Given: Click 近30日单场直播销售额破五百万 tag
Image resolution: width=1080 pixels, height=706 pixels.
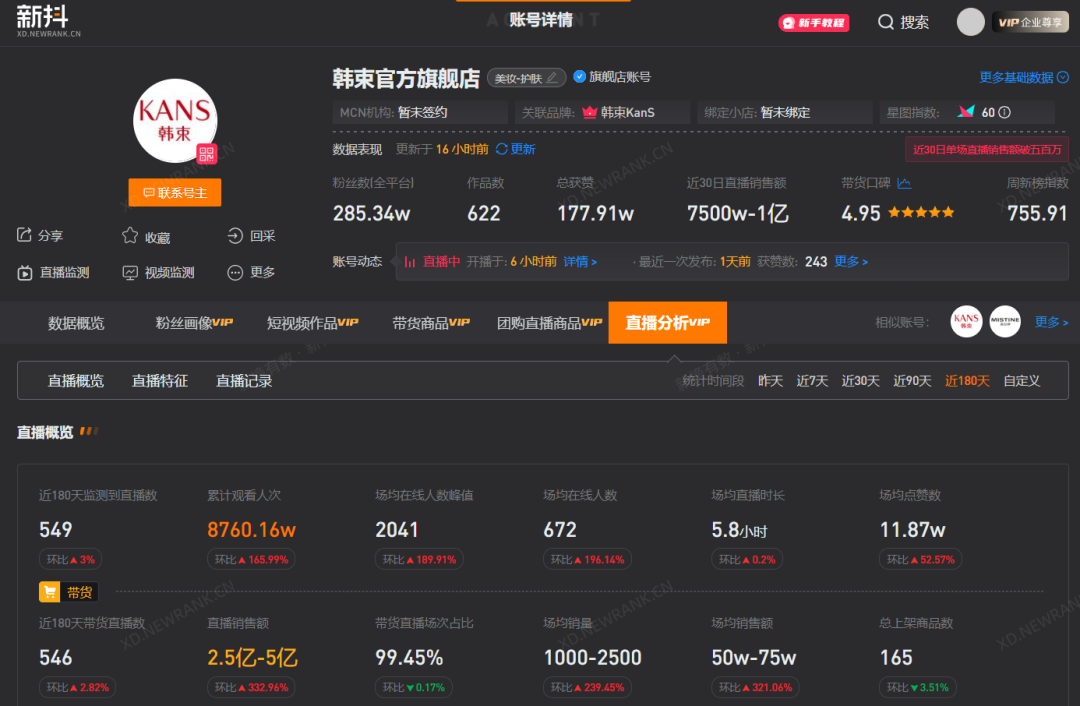Looking at the screenshot, I should coord(987,149).
